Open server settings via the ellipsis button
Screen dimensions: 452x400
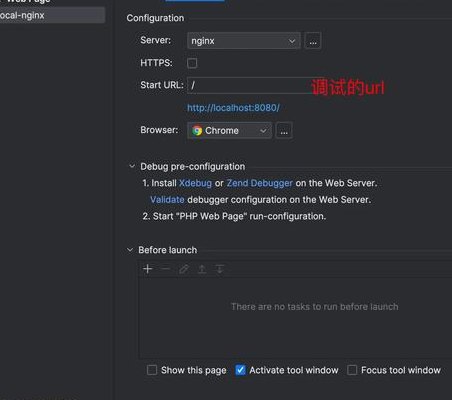[313, 41]
